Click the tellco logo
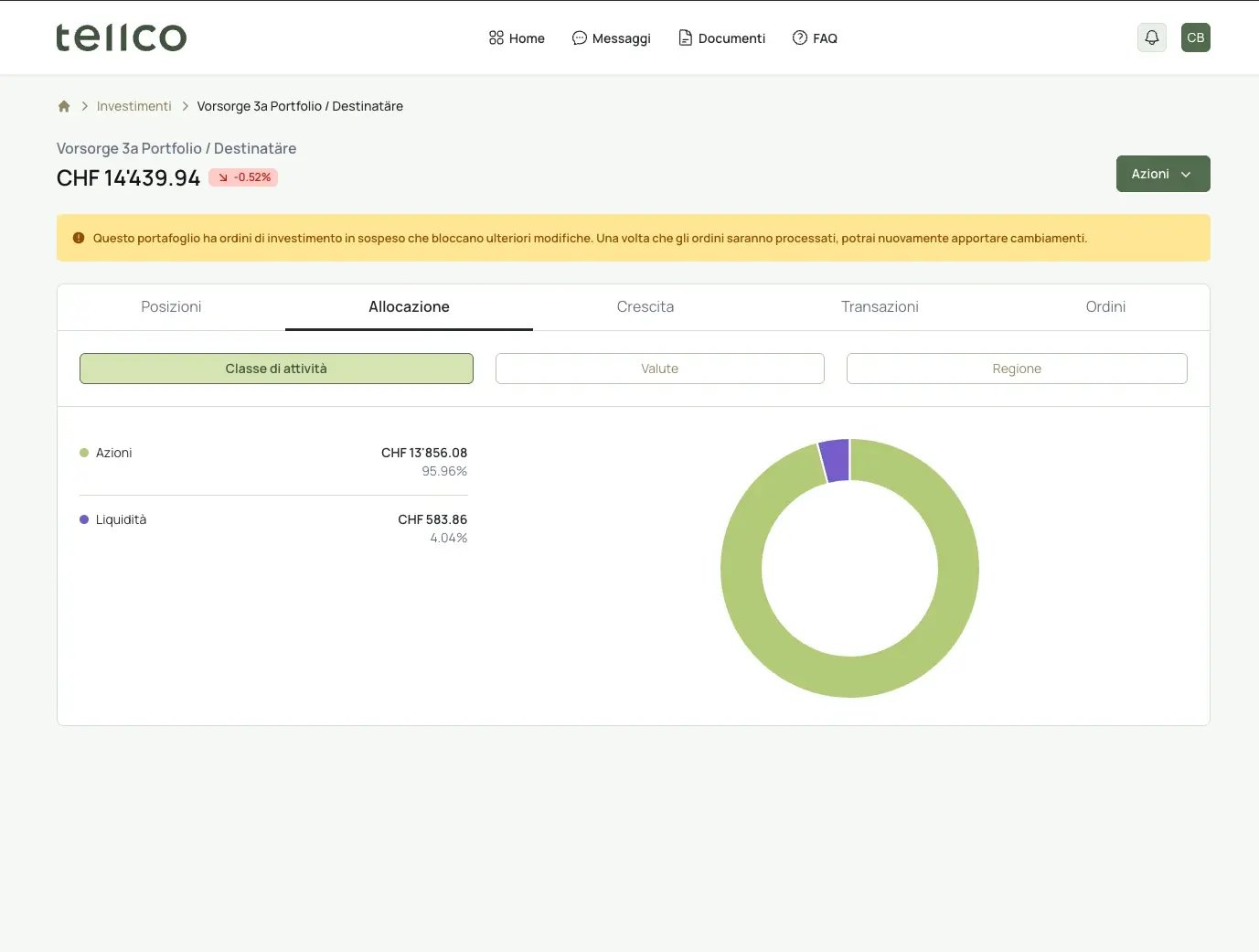Viewport: 1259px width, 952px height. click(x=122, y=37)
